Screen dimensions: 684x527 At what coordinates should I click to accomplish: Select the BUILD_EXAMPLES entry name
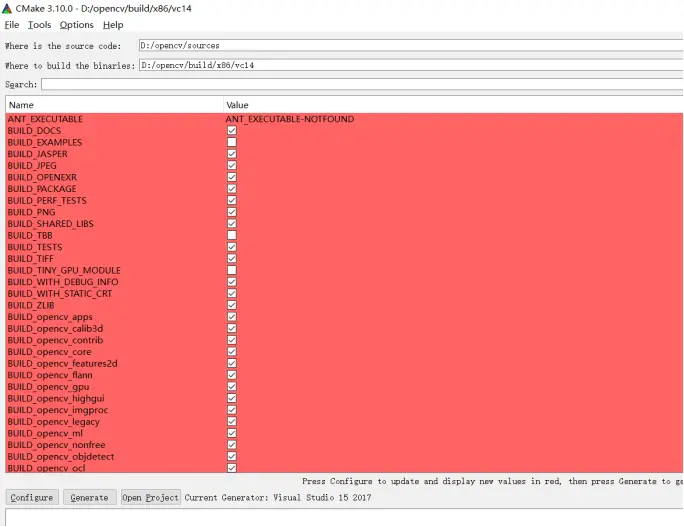(44, 142)
